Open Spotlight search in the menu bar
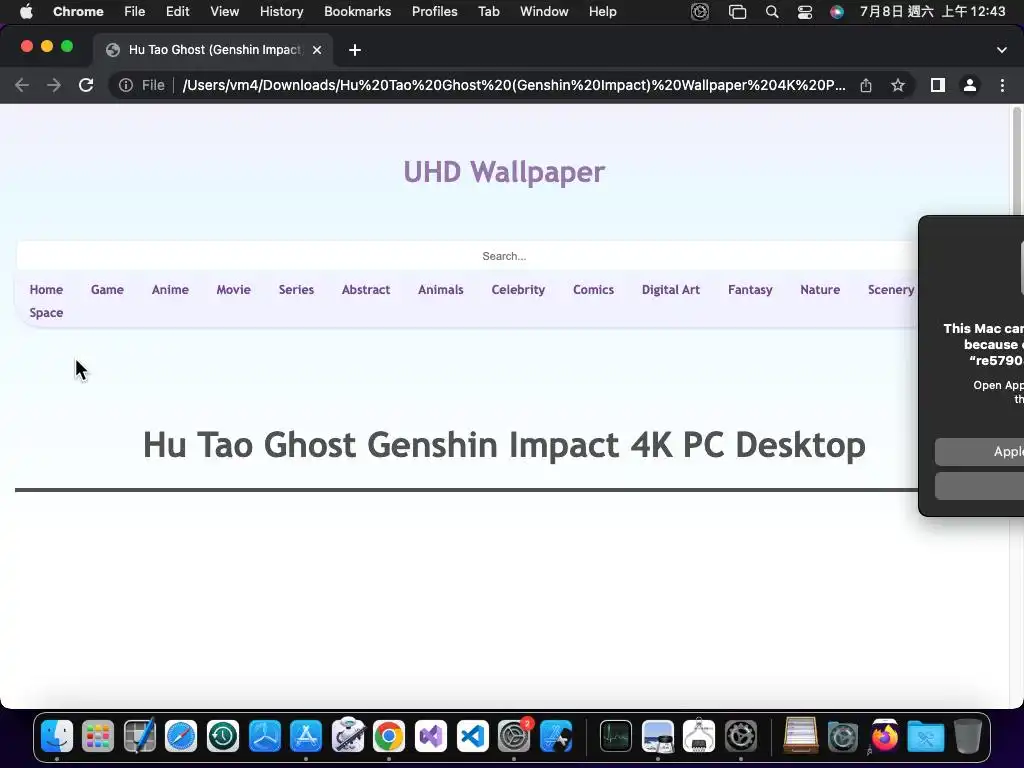Screen dimensions: 1024x768 tap(771, 12)
